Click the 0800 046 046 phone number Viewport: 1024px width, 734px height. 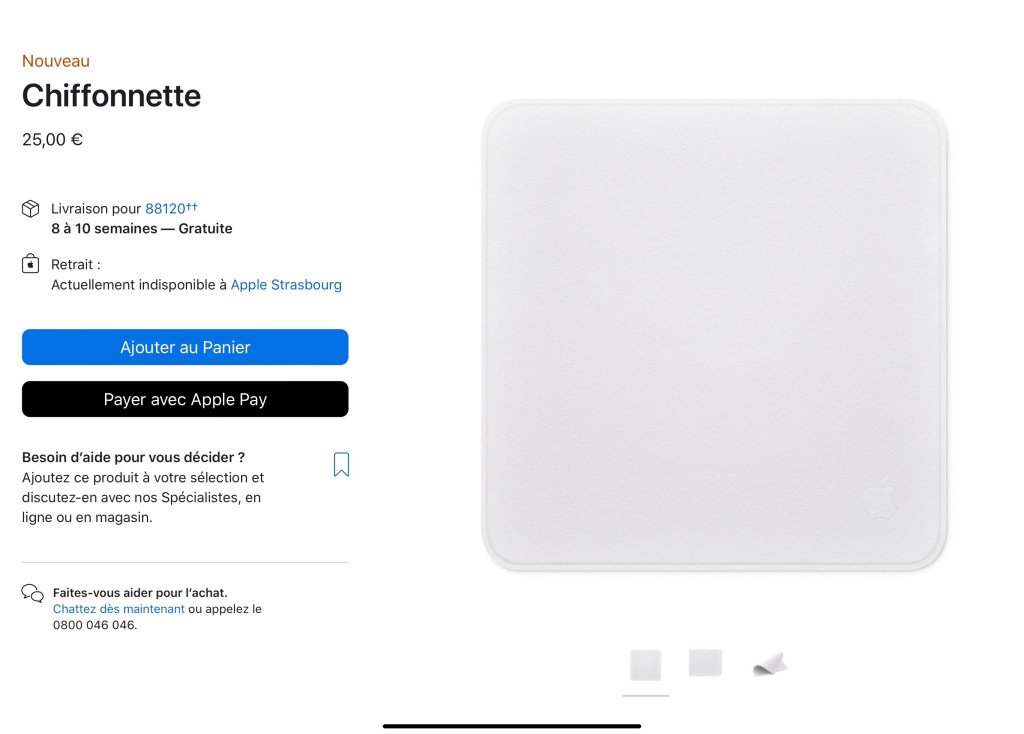(94, 625)
